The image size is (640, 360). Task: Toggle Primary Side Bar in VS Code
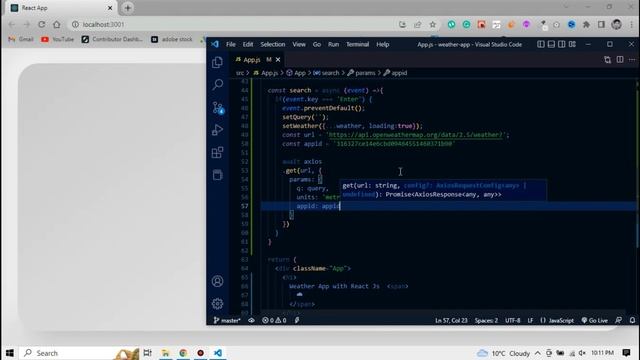point(540,44)
